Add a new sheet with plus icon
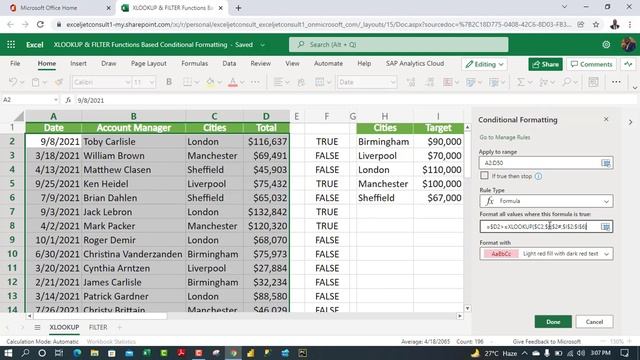 [x=119, y=327]
